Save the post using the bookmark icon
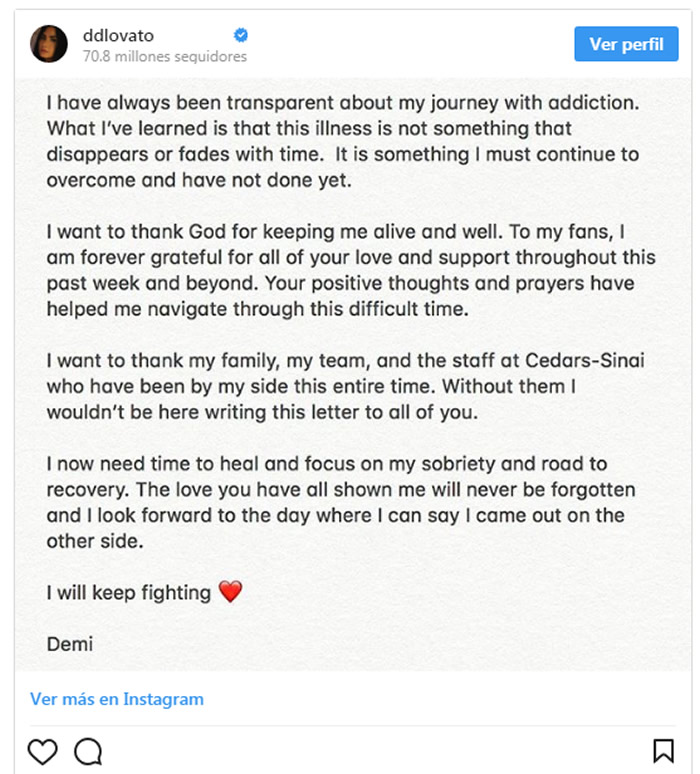Viewport: 700px width, 774px height. pos(663,751)
